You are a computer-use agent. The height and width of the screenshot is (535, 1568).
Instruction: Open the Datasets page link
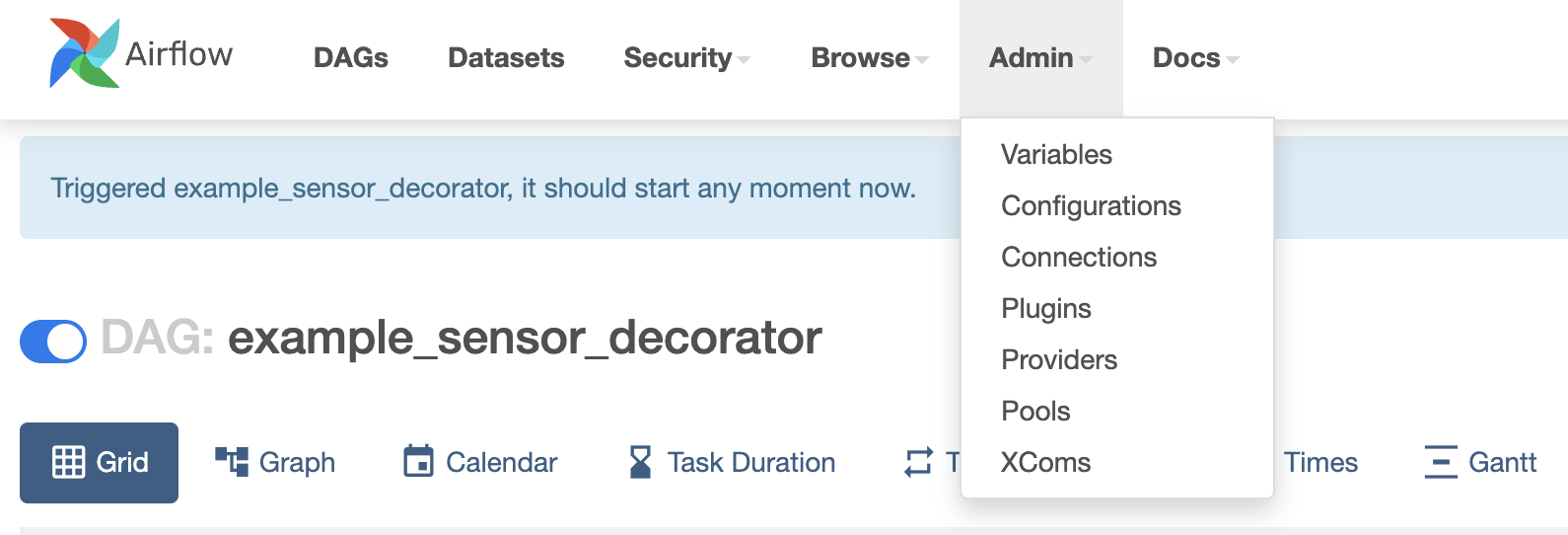[x=506, y=58]
